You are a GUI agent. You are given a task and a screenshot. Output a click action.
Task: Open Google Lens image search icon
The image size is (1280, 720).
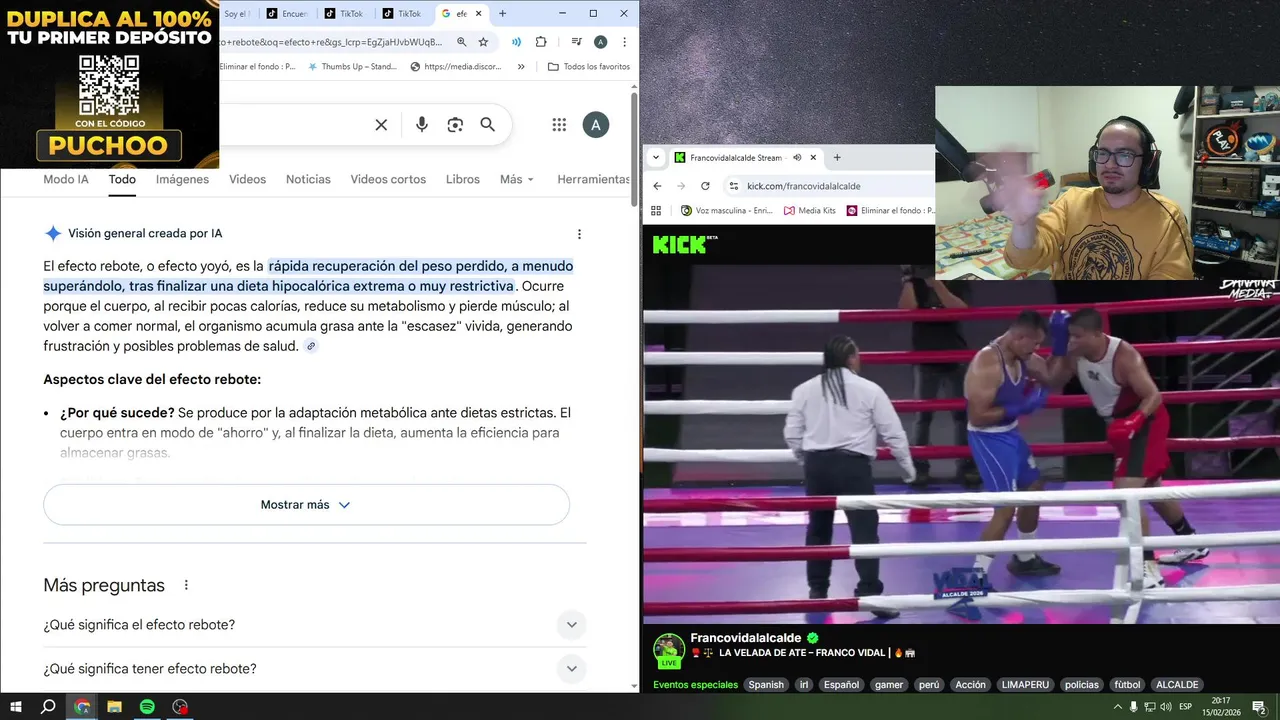(x=455, y=125)
